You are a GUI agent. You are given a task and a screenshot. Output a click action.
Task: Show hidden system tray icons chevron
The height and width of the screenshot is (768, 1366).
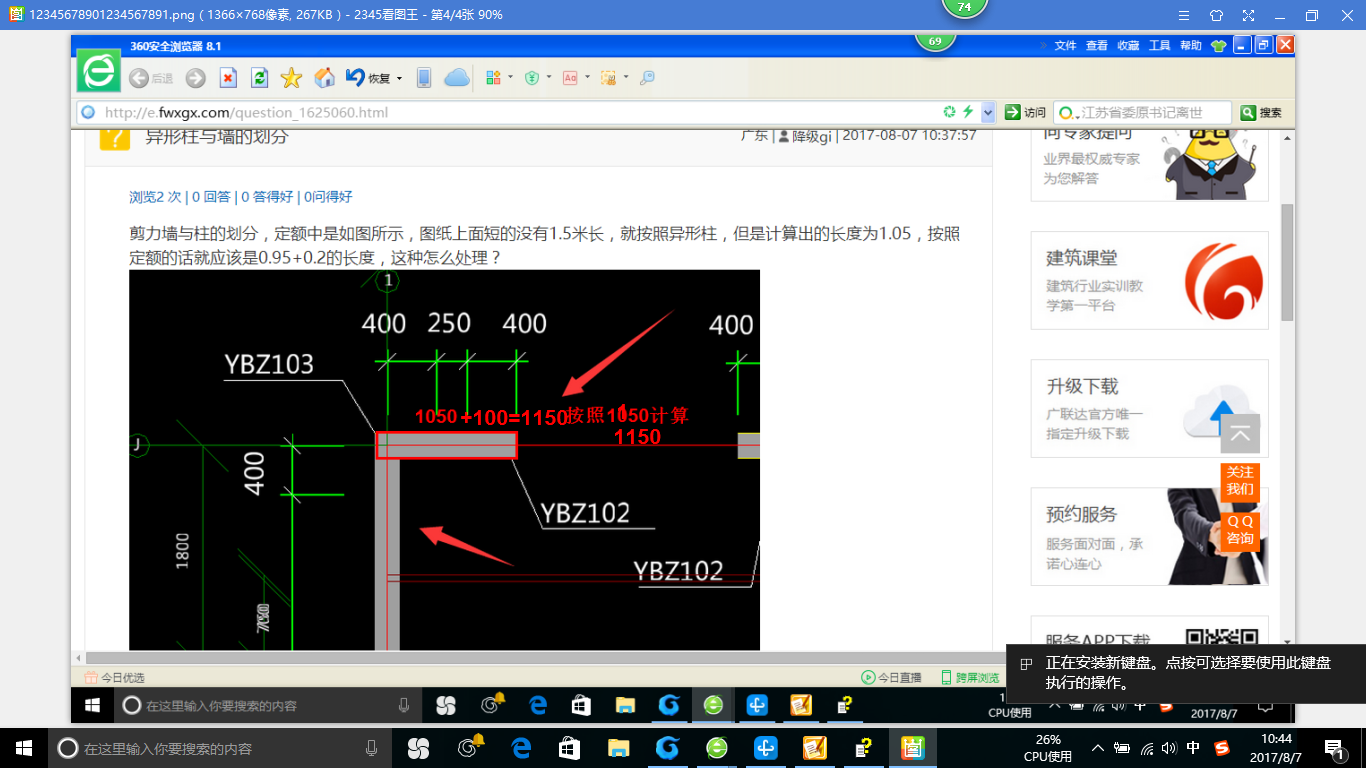click(1098, 748)
